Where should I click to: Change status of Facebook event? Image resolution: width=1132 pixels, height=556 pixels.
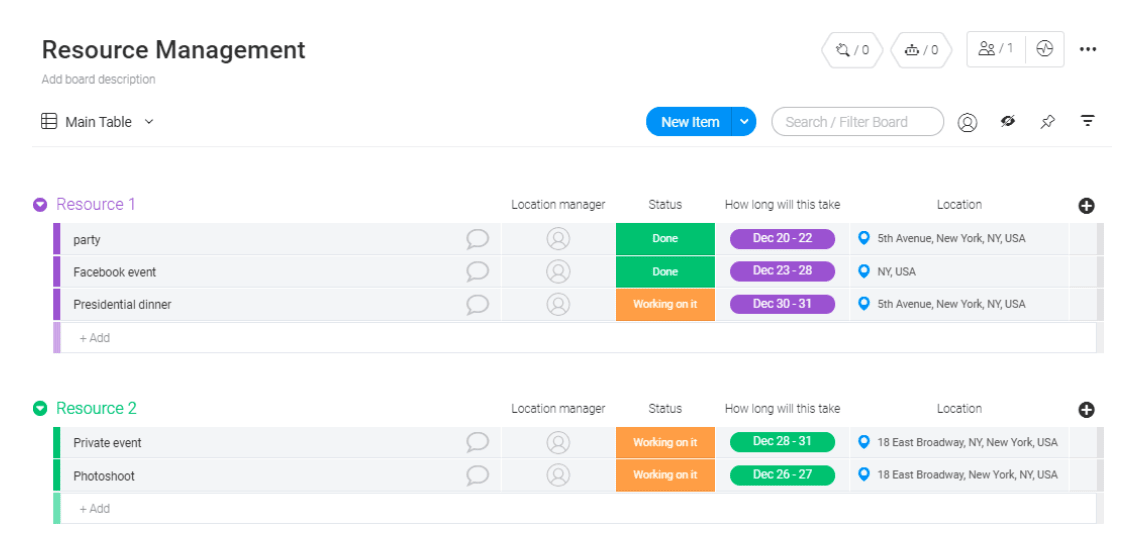click(x=665, y=272)
